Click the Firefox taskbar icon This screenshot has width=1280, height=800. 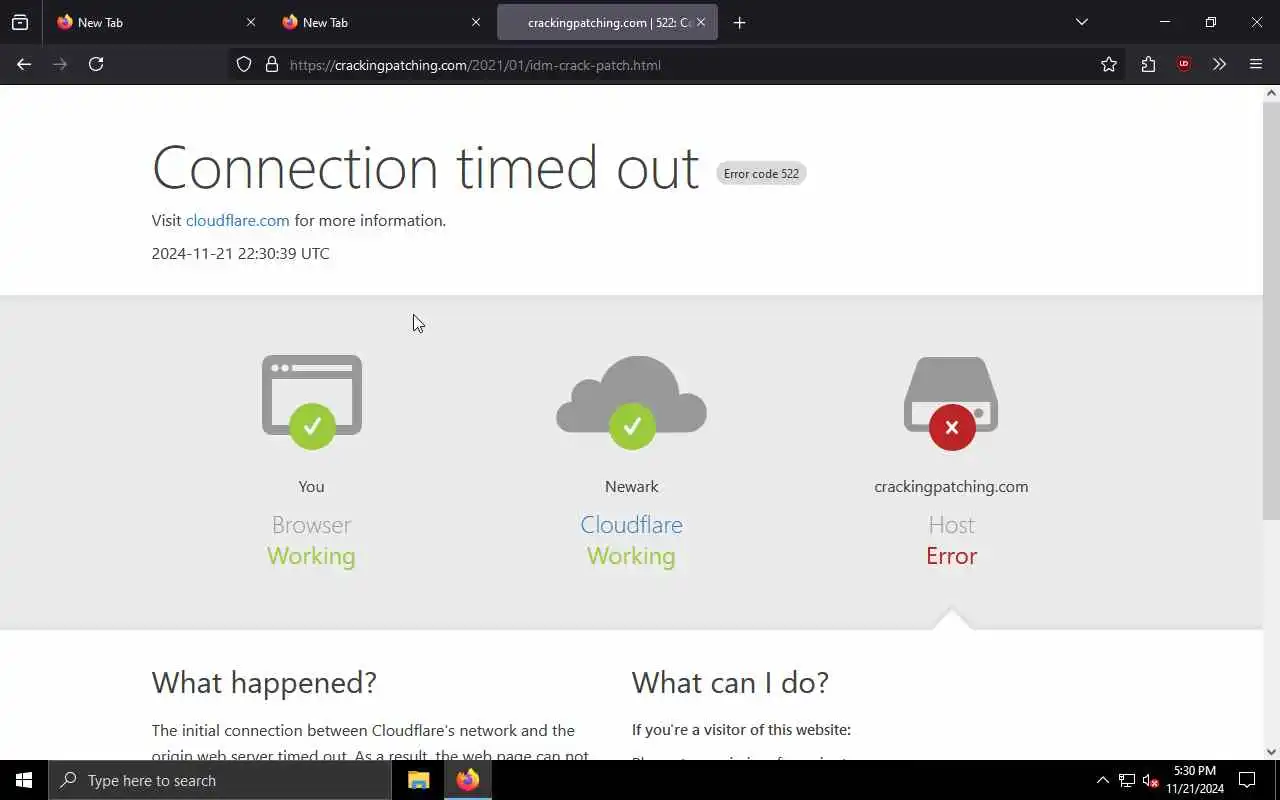468,780
